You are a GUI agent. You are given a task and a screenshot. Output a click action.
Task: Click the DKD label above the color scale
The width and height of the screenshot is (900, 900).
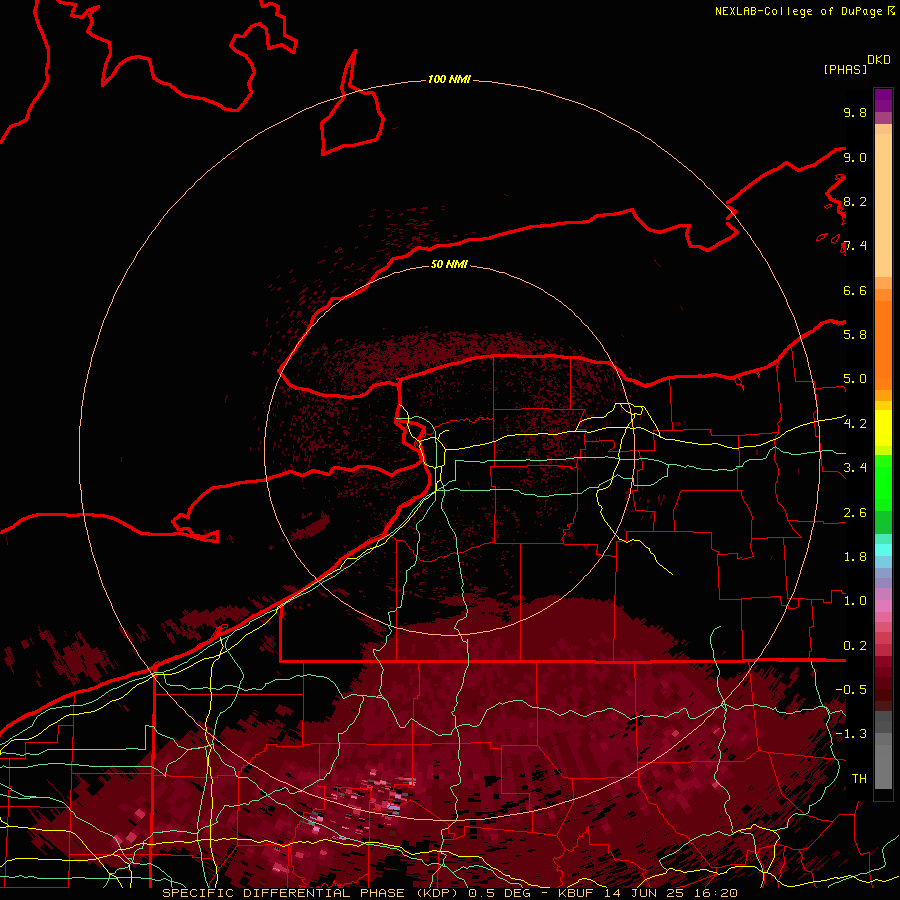click(x=879, y=60)
